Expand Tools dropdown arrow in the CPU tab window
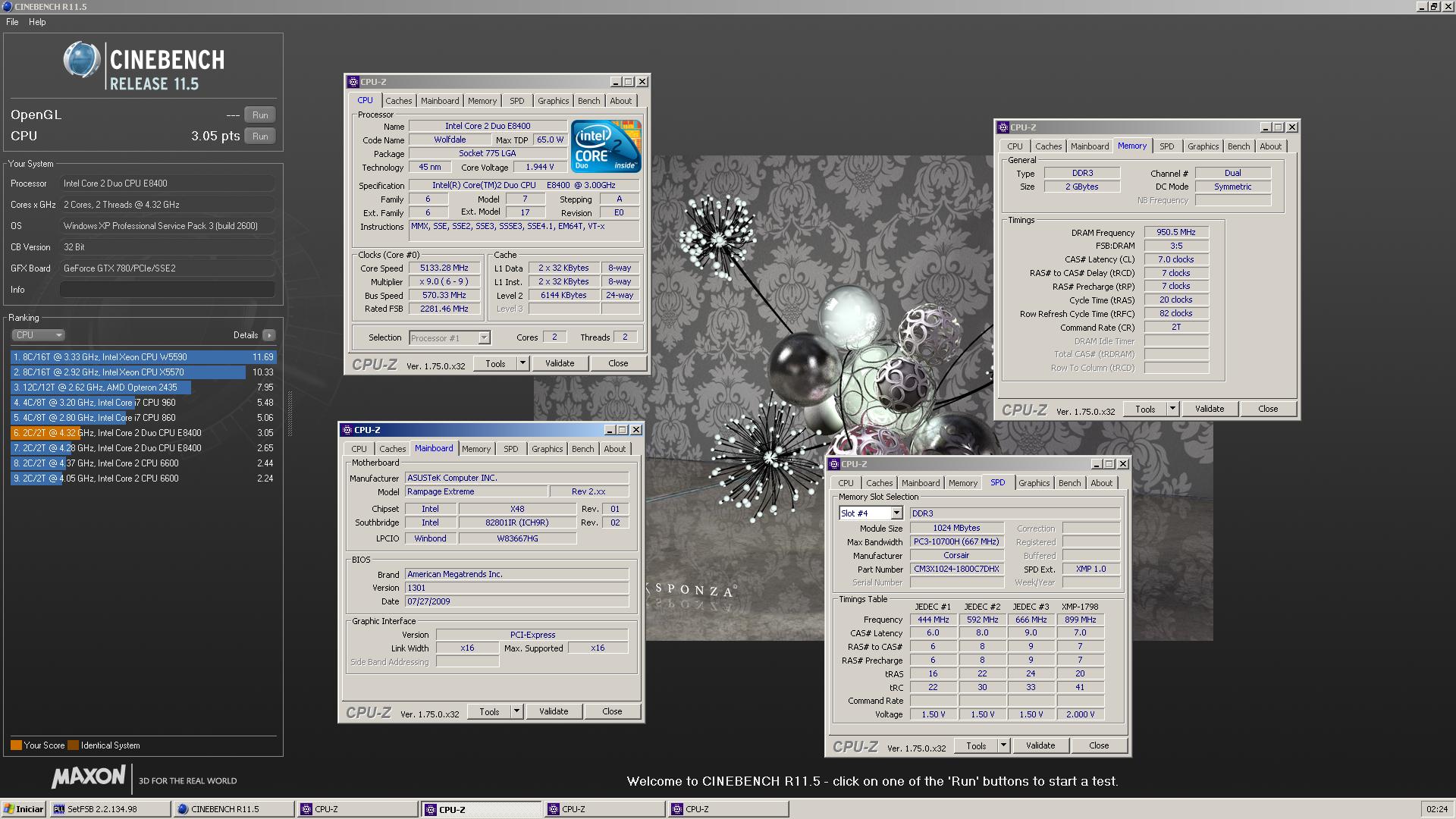Image resolution: width=1456 pixels, height=819 pixels. (522, 364)
